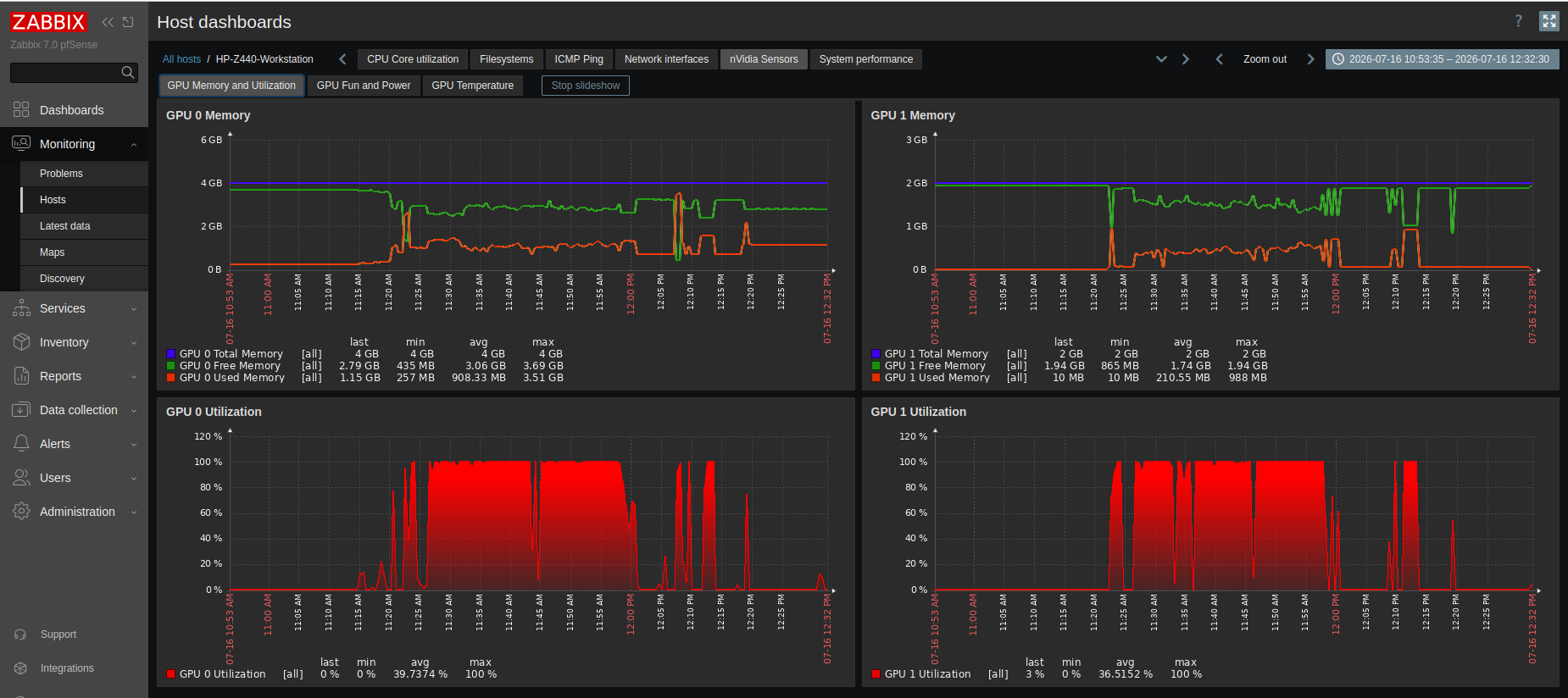The width and height of the screenshot is (1568, 698).
Task: Click the Monitoring section icon
Action: click(21, 143)
